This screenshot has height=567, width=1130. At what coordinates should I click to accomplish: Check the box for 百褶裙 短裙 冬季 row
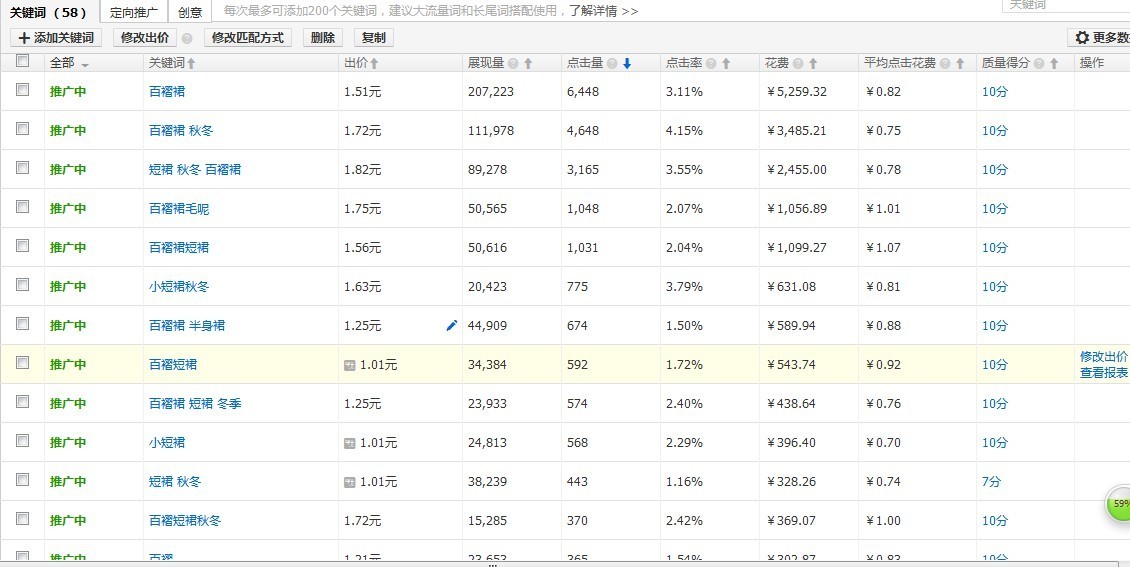click(x=22, y=401)
